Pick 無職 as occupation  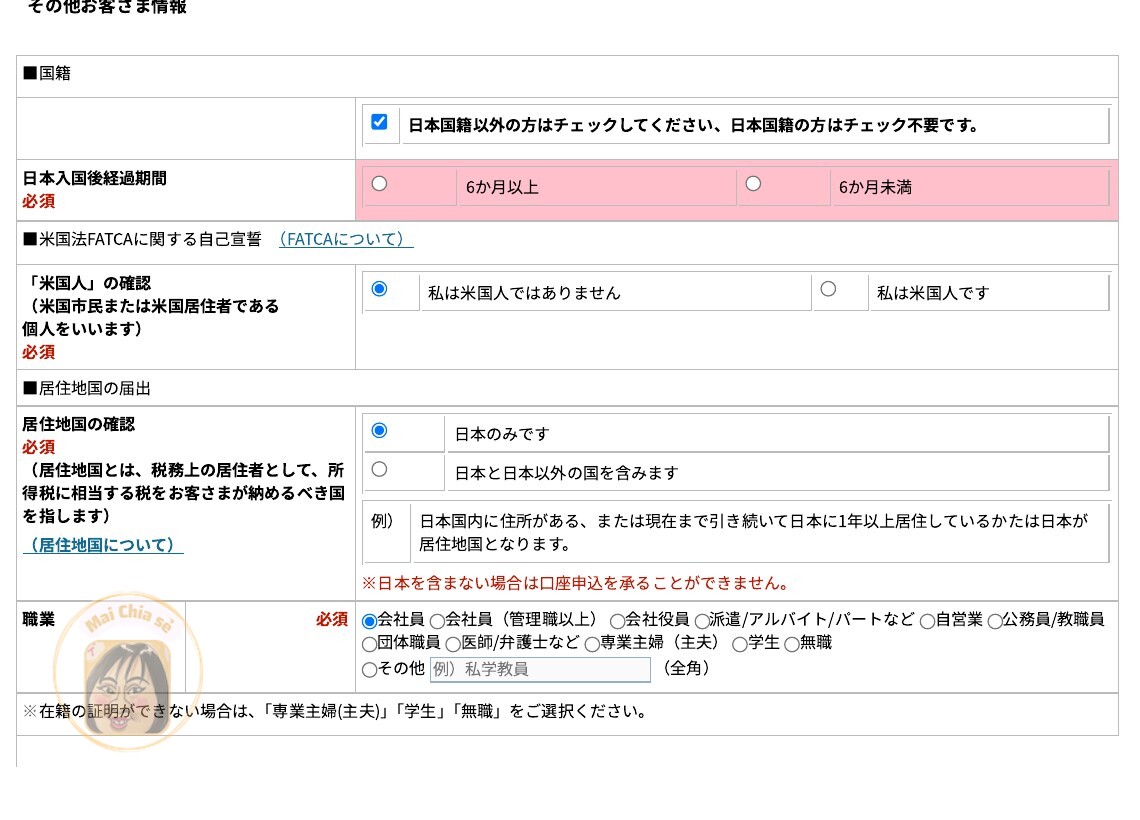(x=792, y=644)
